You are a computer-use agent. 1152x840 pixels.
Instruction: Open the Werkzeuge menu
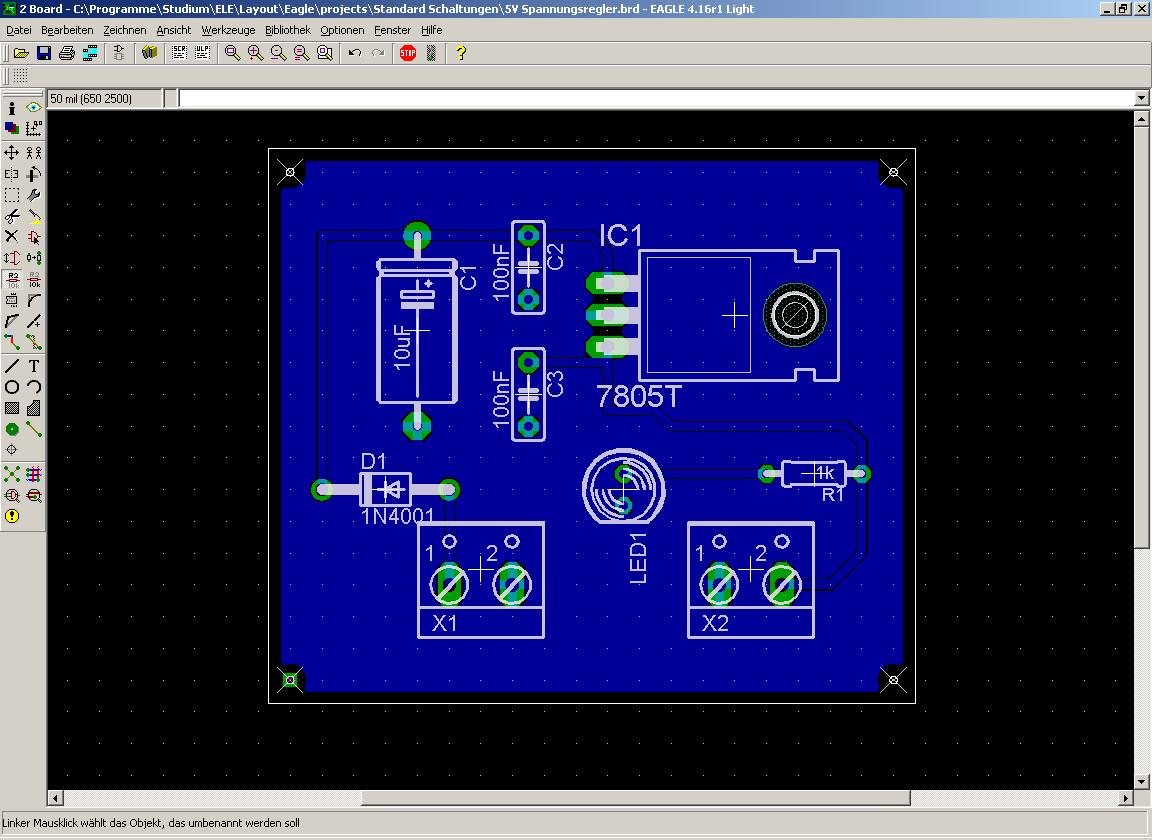(228, 30)
